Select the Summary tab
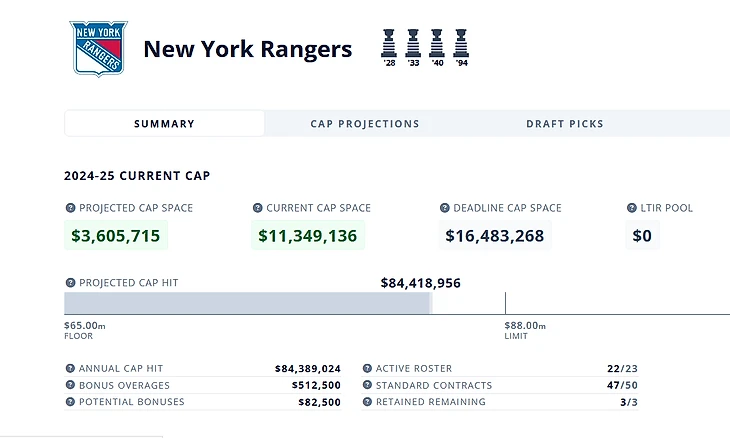The image size is (730, 438). (x=164, y=124)
